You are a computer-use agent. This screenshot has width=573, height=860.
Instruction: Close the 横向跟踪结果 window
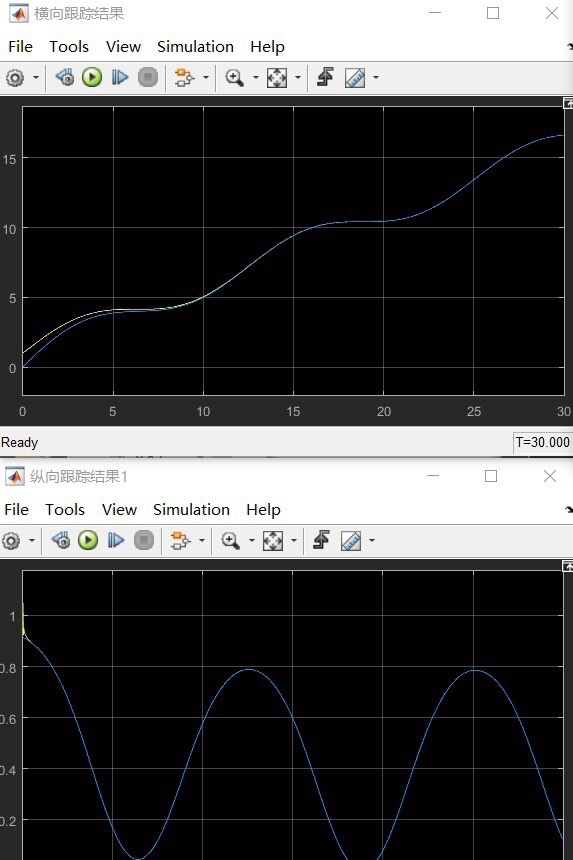pyautogui.click(x=552, y=13)
